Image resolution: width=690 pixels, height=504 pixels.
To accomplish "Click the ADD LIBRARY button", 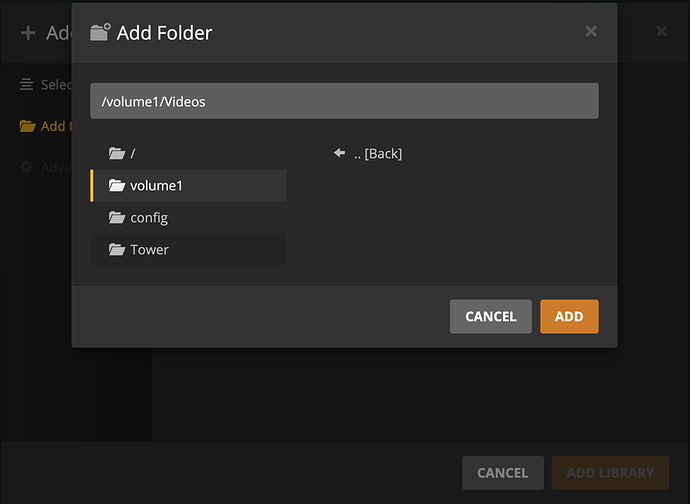I will pyautogui.click(x=610, y=472).
